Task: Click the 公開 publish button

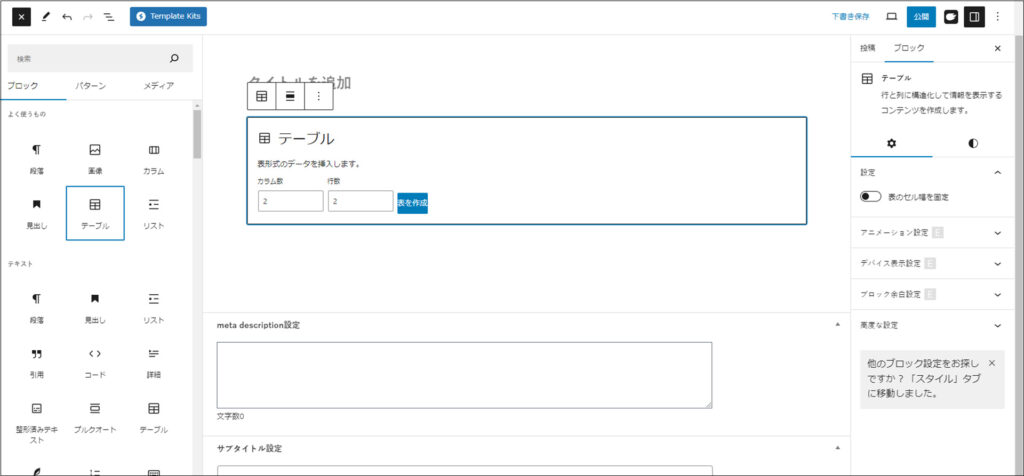Action: coord(920,17)
